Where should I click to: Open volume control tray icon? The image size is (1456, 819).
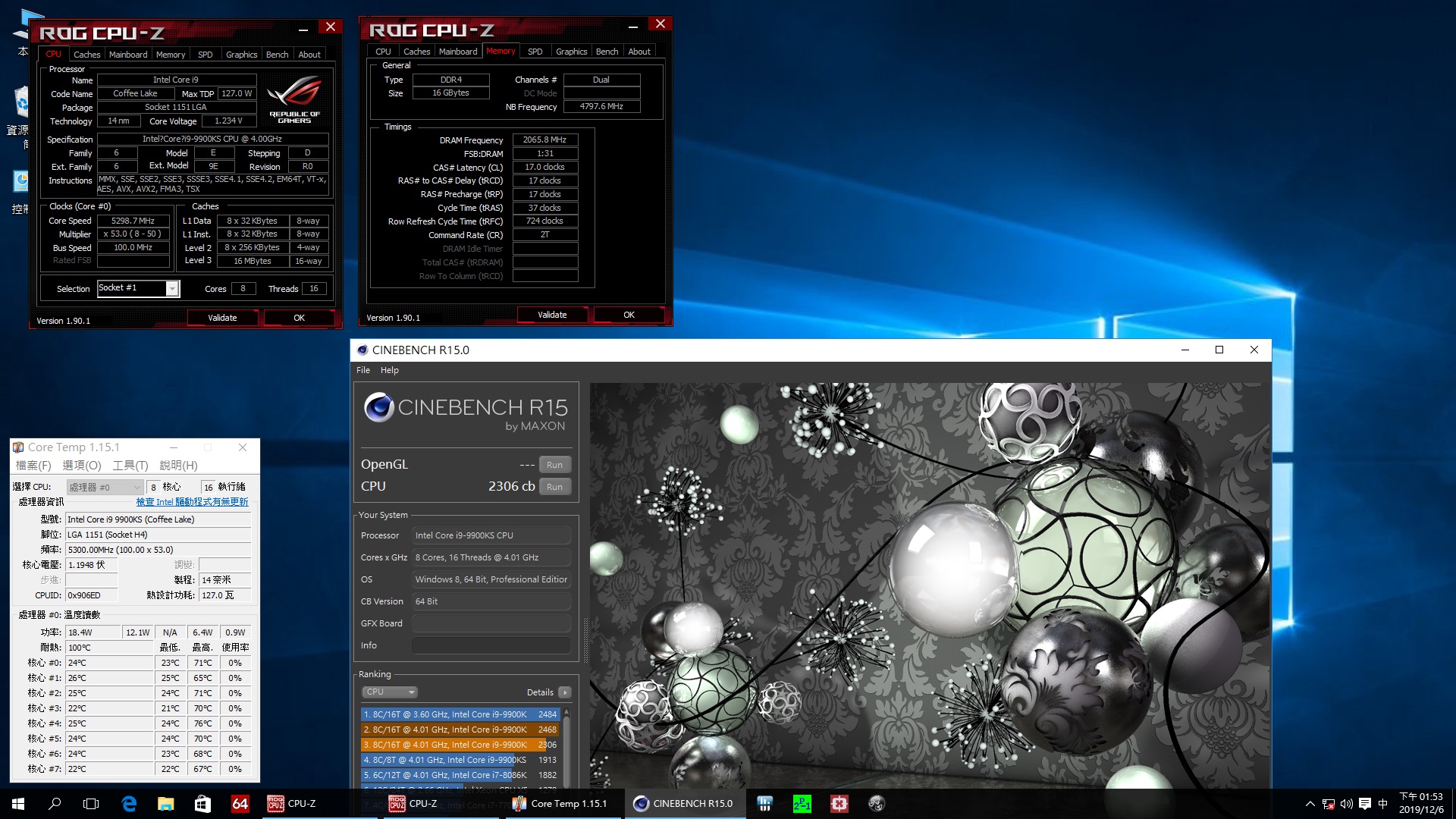1347,804
